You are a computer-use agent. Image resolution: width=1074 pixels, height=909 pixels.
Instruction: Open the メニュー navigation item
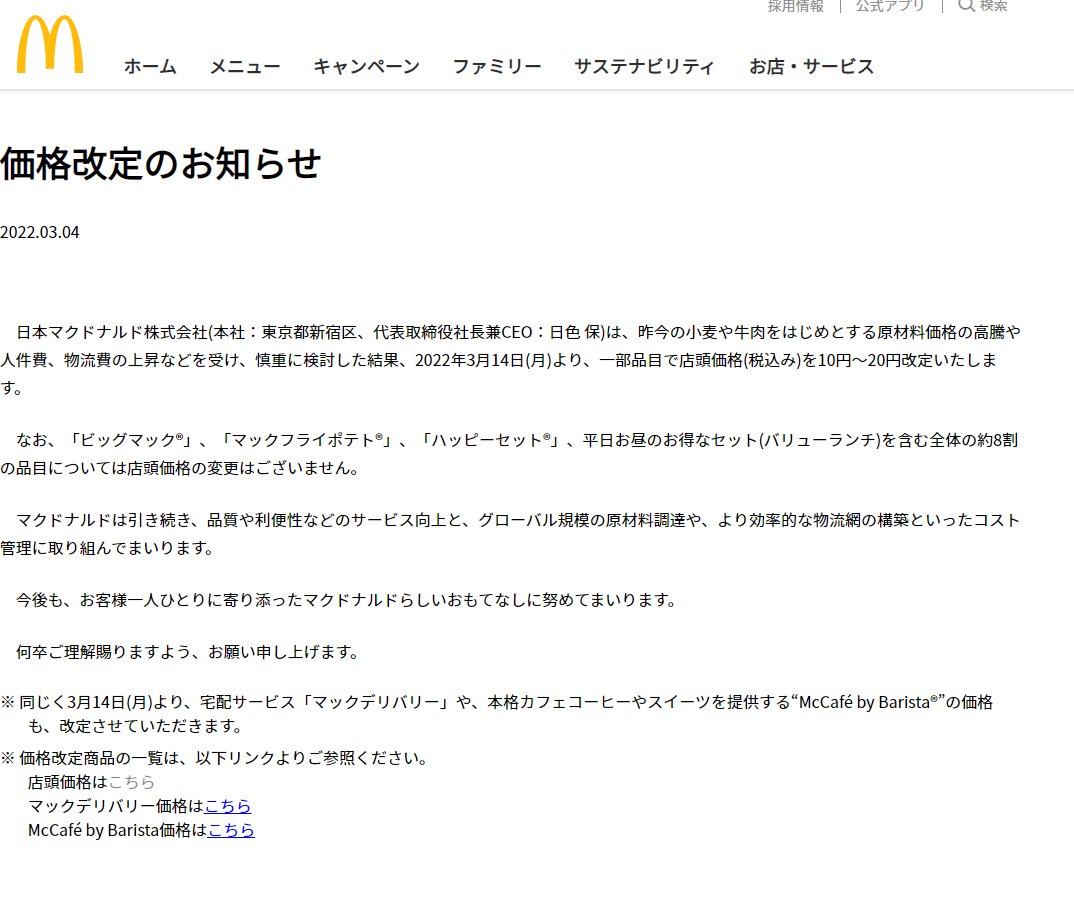coord(245,67)
